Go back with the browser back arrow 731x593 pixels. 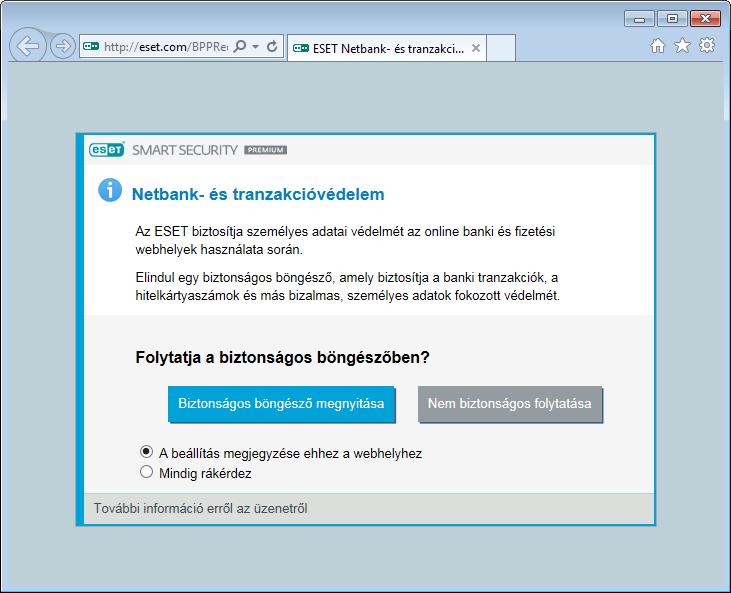(x=28, y=46)
